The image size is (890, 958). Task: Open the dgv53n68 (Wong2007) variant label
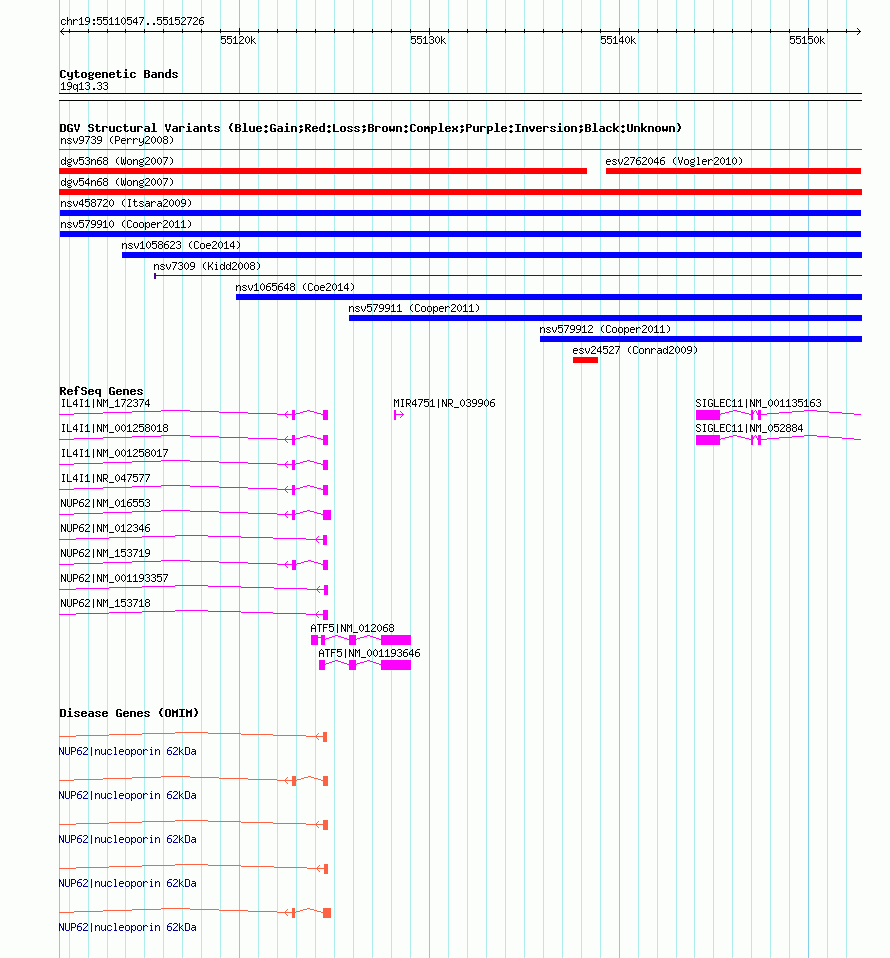tap(117, 161)
